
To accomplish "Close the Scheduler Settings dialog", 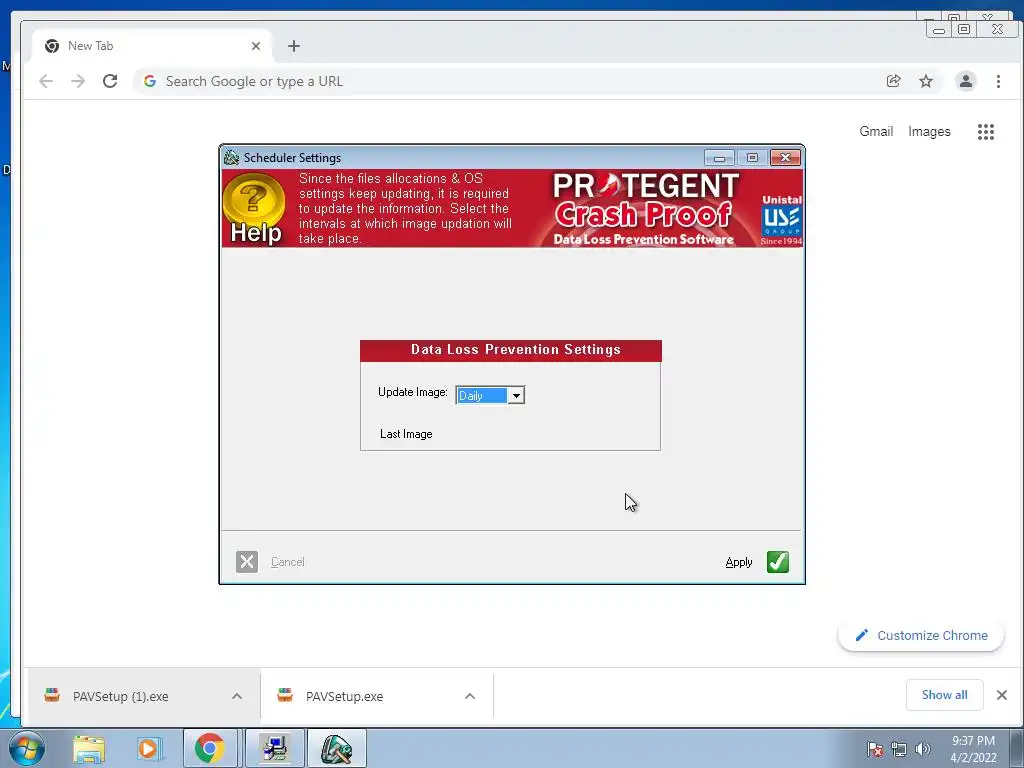I will pyautogui.click(x=786, y=157).
